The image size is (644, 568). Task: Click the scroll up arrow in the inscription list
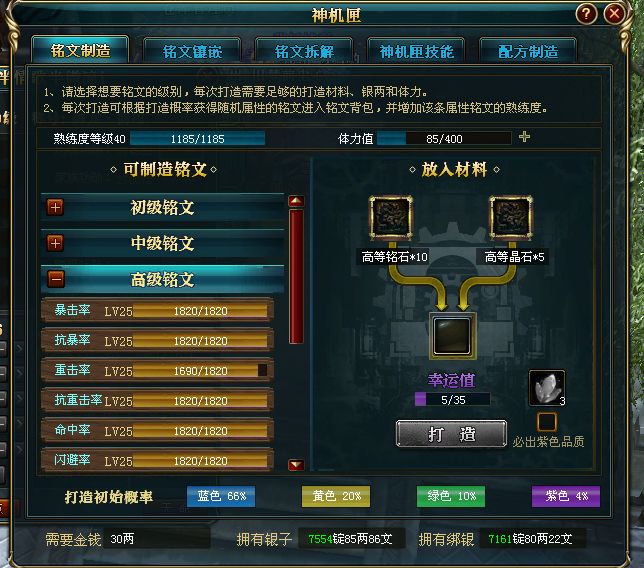click(296, 201)
